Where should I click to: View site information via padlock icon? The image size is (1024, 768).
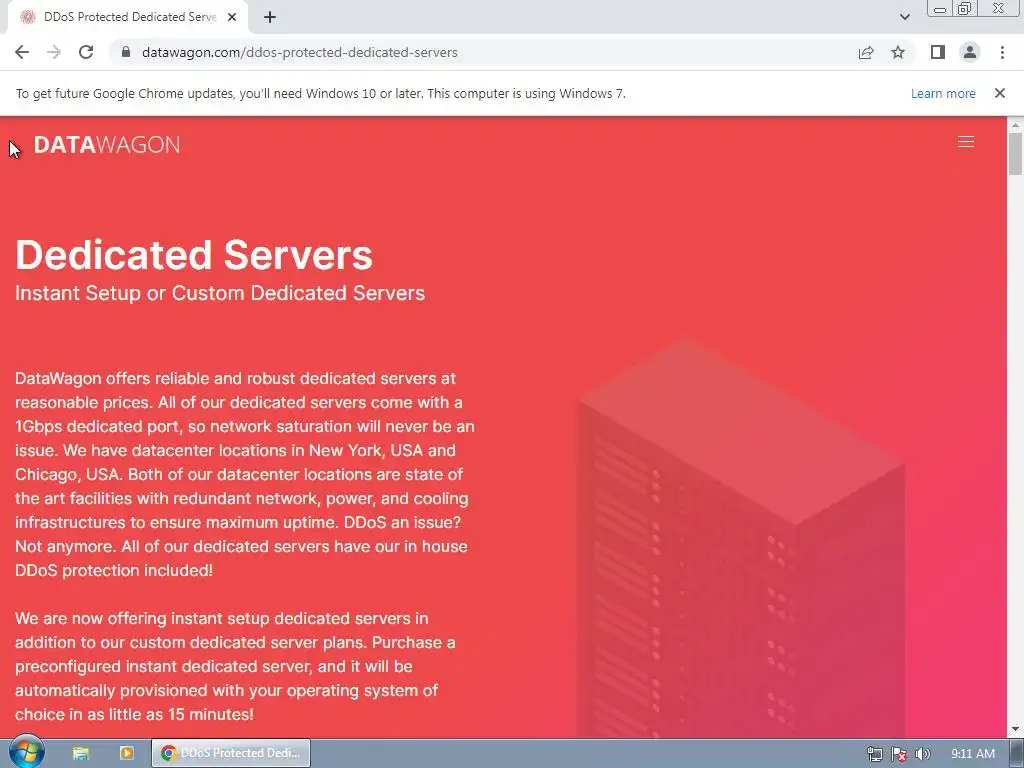coord(126,52)
